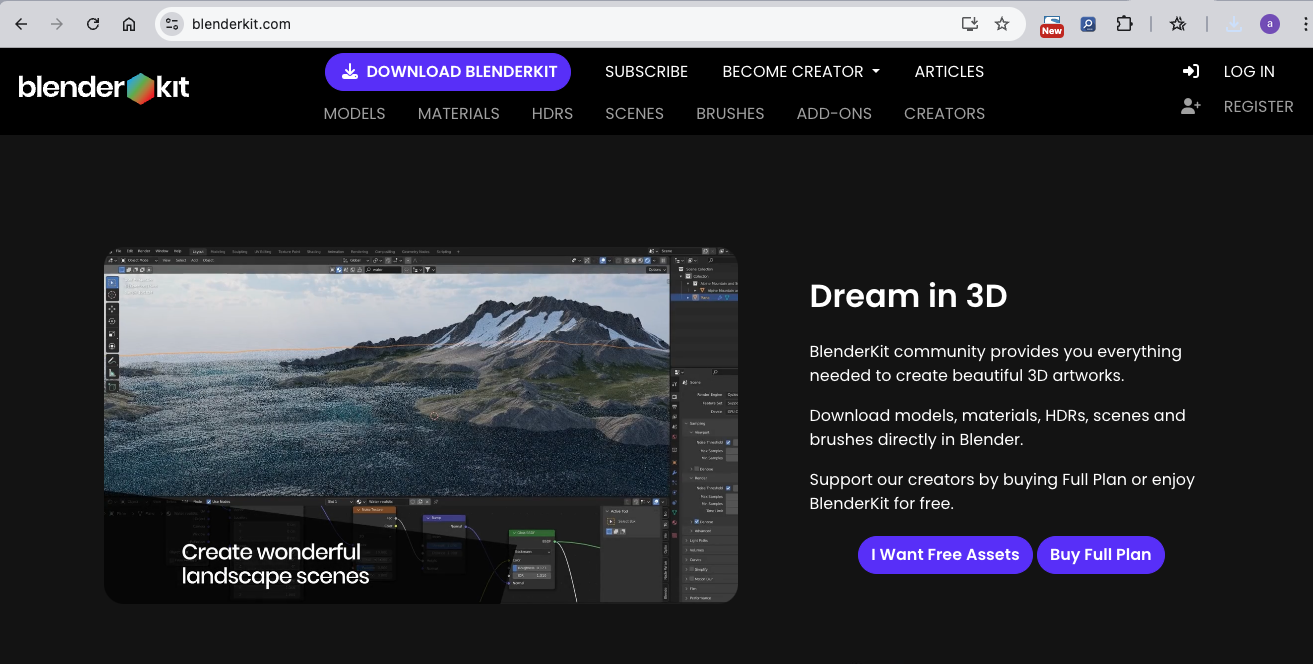
Task: Open the browser extensions puzzle icon
Action: tap(1124, 24)
